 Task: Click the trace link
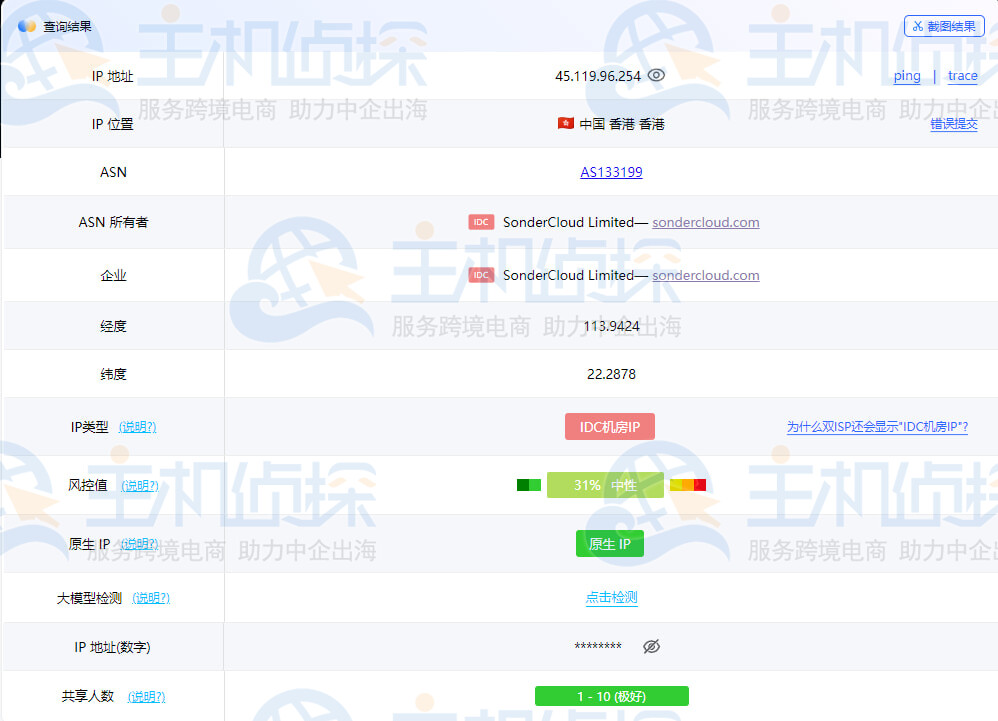[x=962, y=76]
